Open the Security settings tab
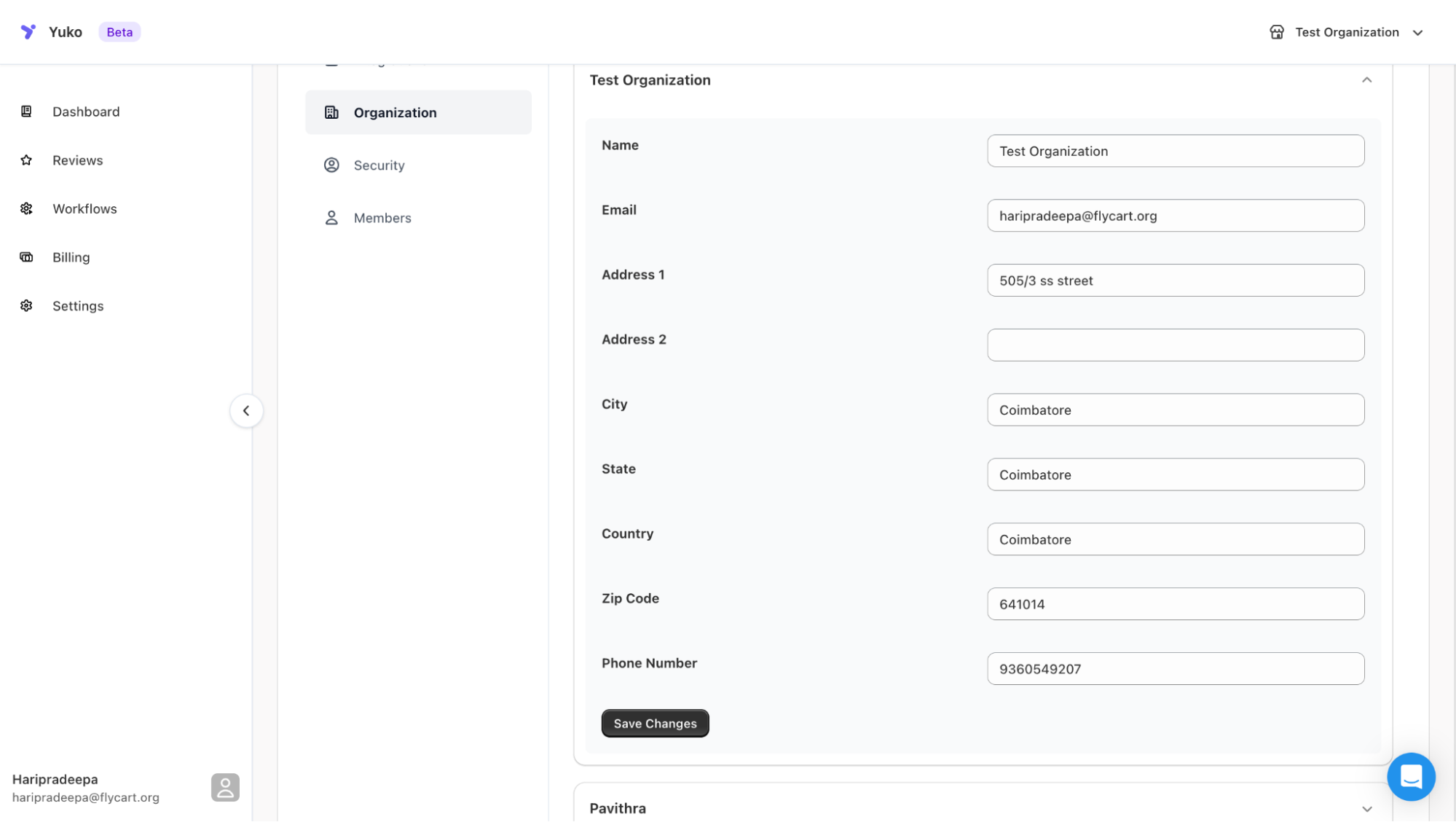 click(x=379, y=165)
